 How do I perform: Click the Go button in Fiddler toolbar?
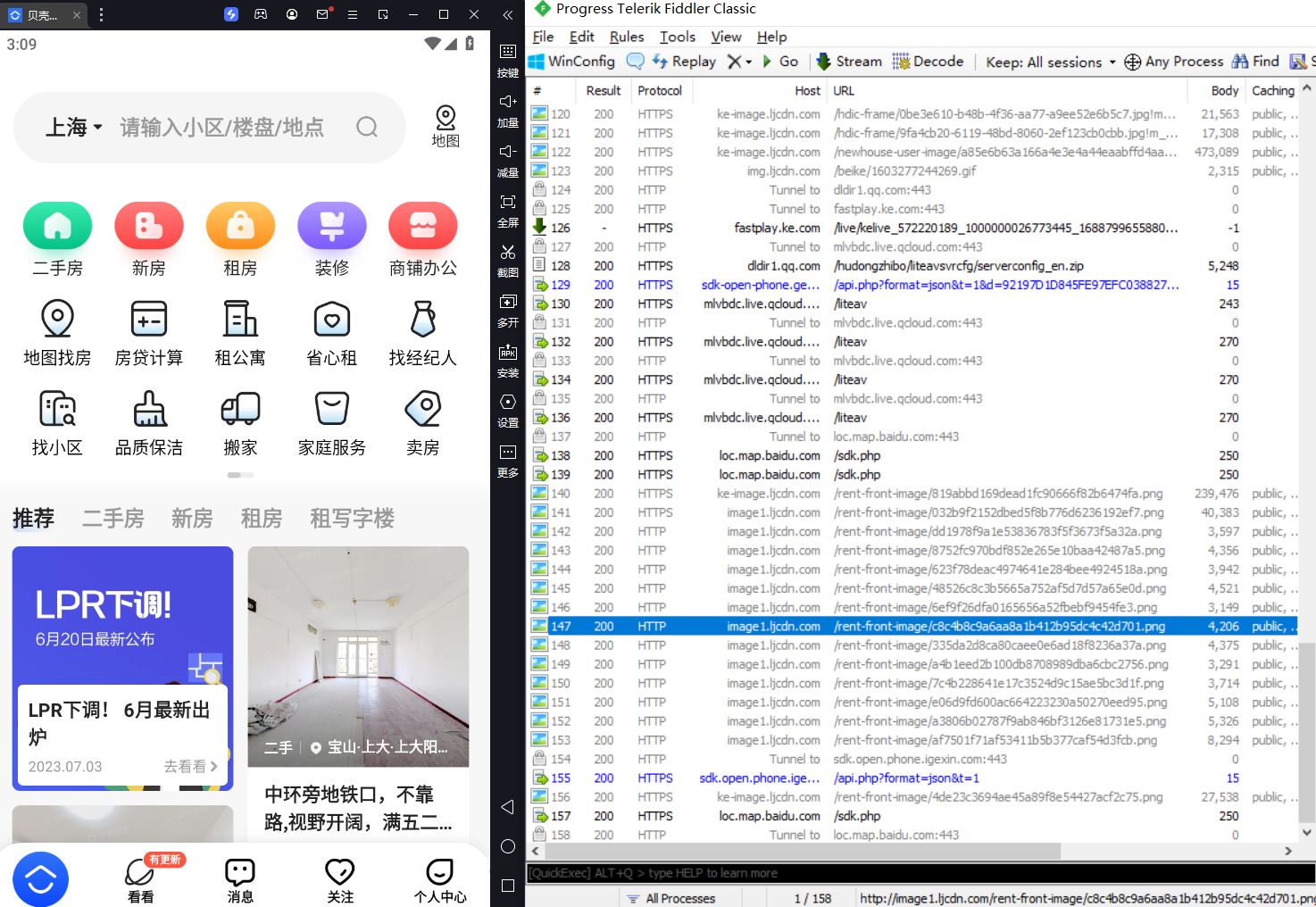click(779, 61)
